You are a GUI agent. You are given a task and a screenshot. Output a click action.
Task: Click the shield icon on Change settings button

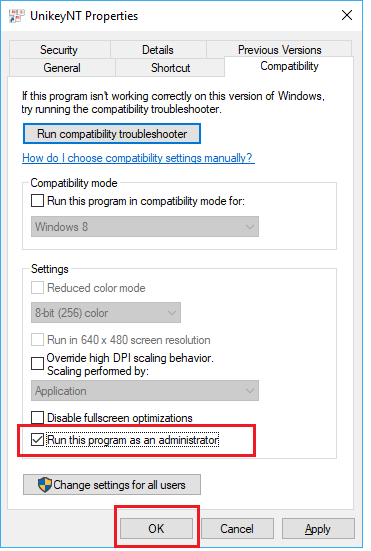coord(45,485)
